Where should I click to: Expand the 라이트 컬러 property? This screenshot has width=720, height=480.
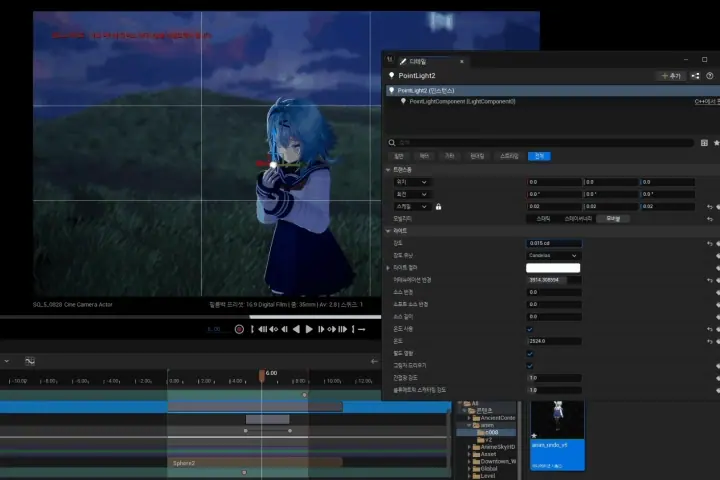point(388,268)
